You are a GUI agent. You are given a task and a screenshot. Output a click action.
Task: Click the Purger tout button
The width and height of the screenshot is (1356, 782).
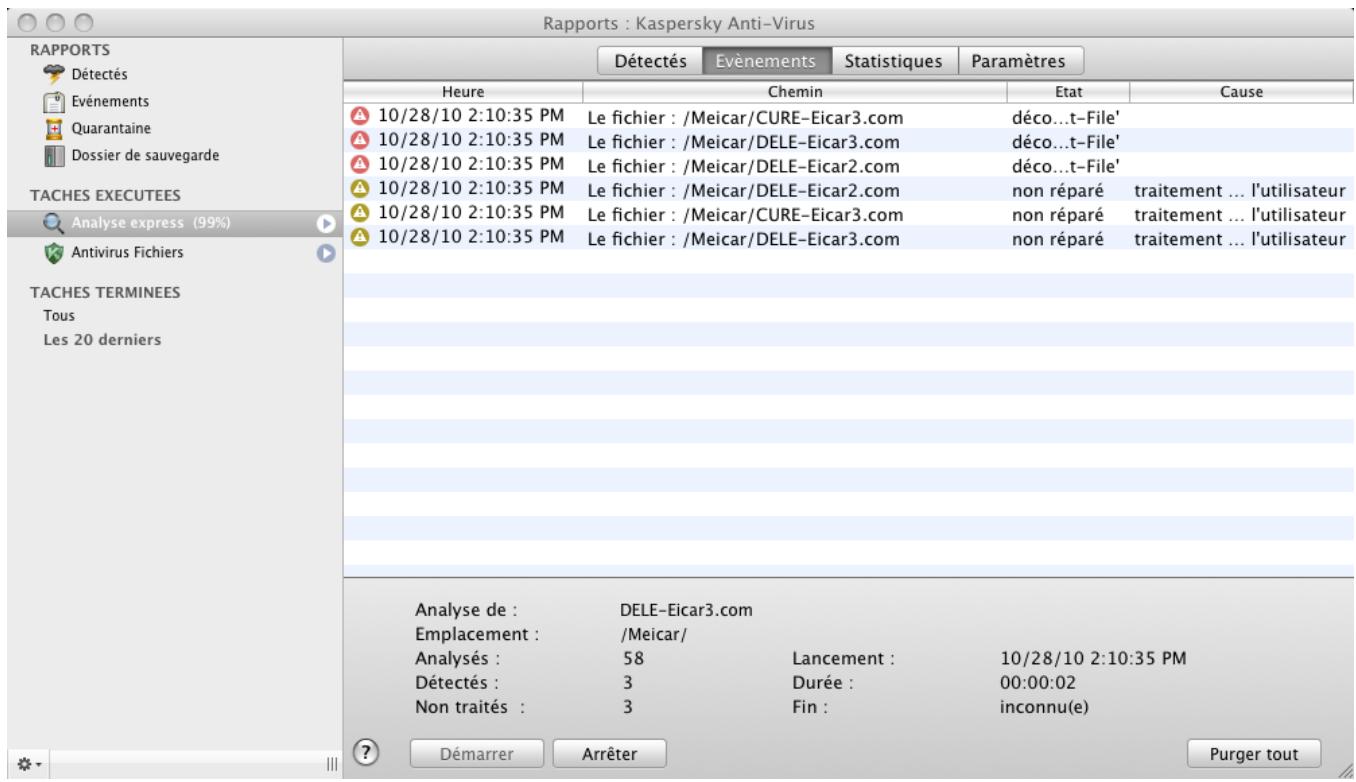1254,752
